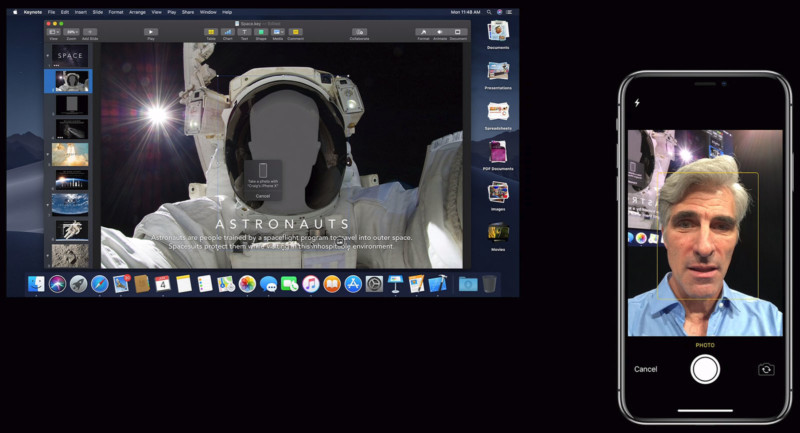The image size is (800, 433).
Task: Toggle the flash icon on iPhone camera
Action: tap(637, 103)
